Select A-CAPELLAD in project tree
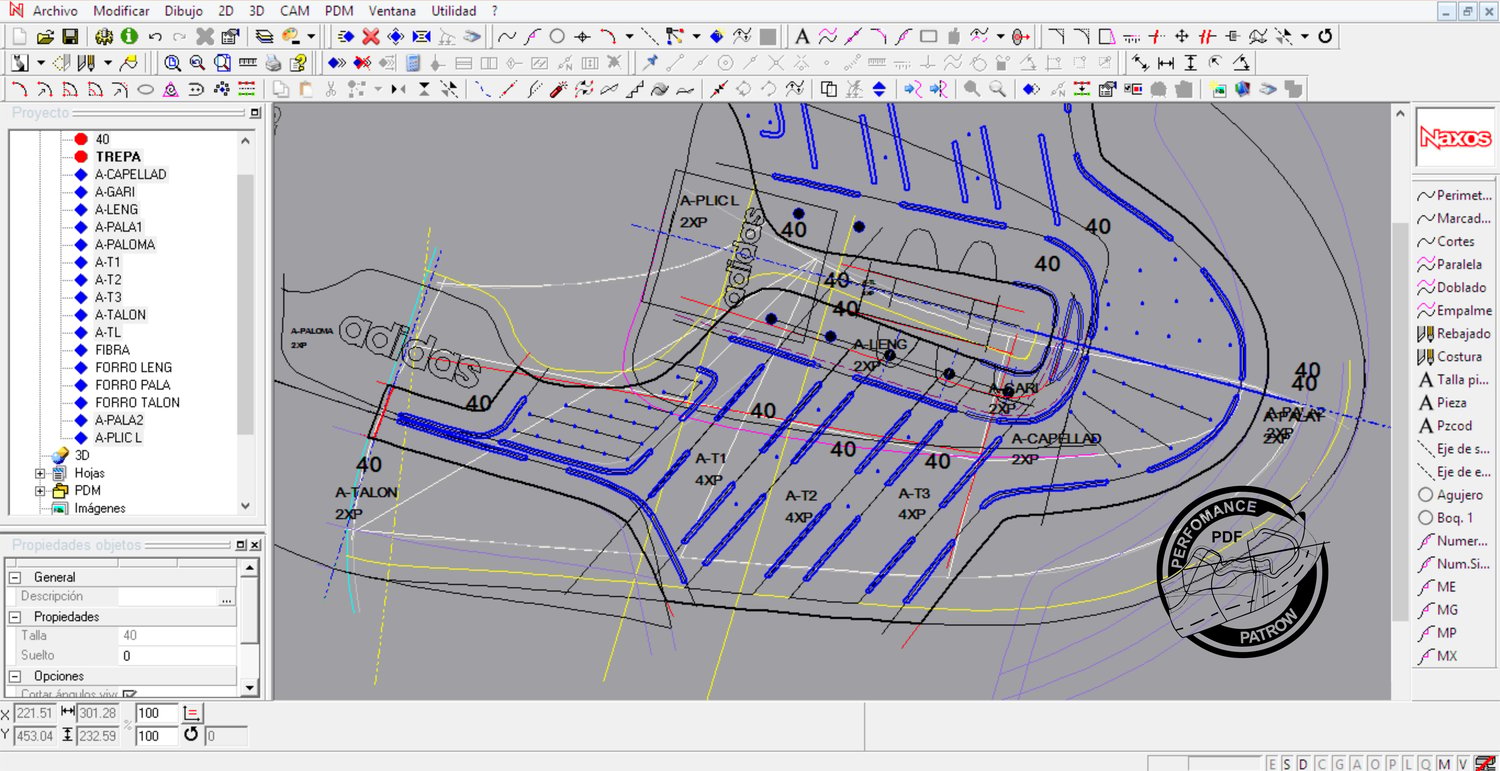The image size is (1500, 771). (131, 174)
